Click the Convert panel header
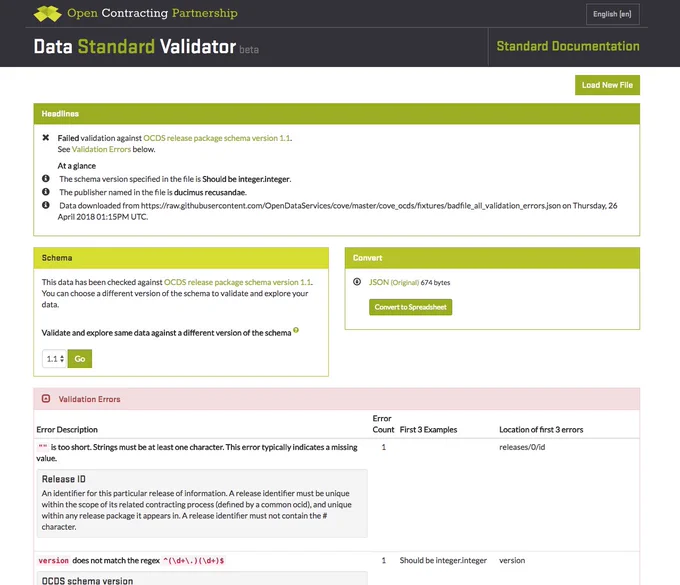The image size is (680, 585). (x=492, y=258)
